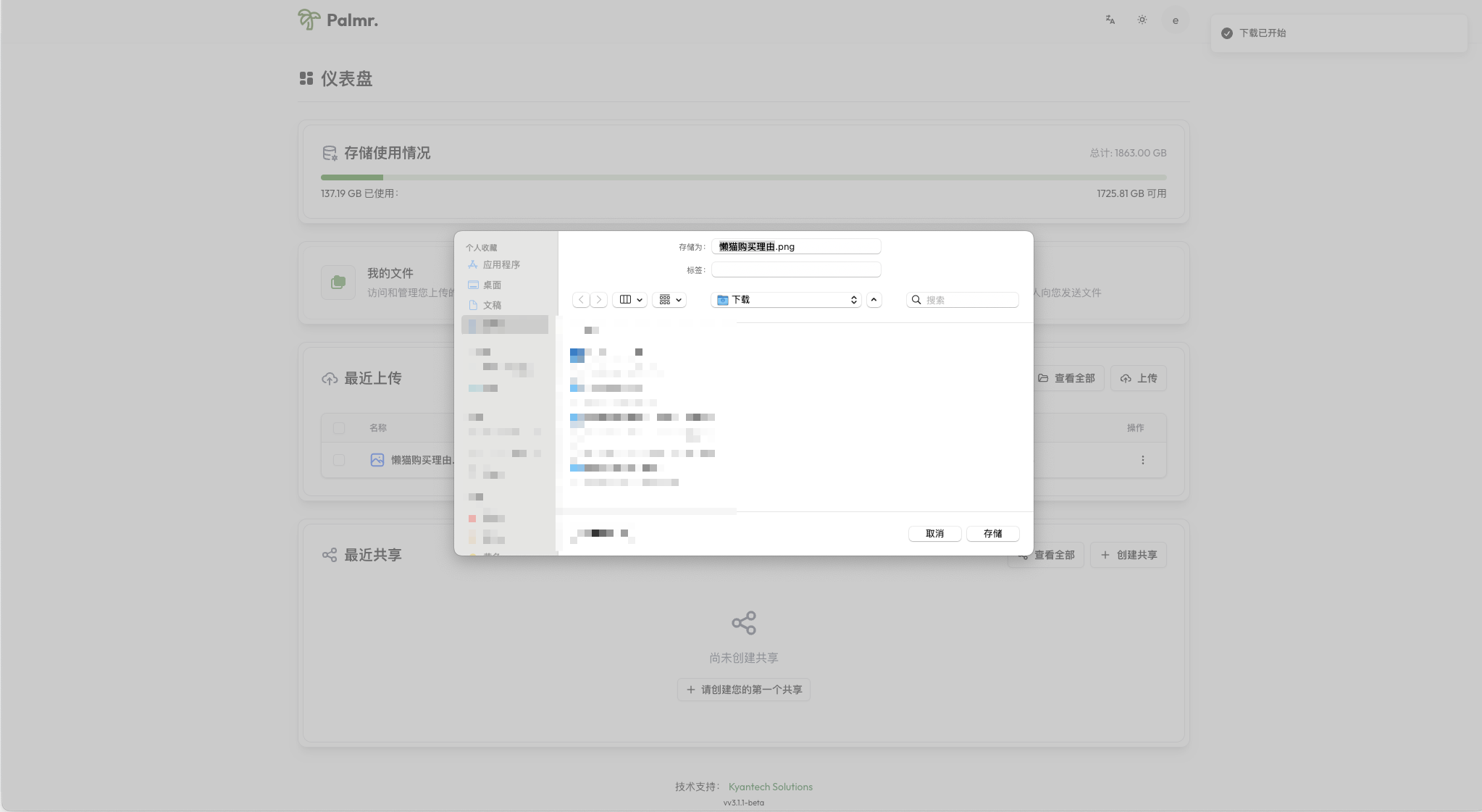The width and height of the screenshot is (1482, 812).
Task: Click the language translation icon
Action: tap(1110, 20)
